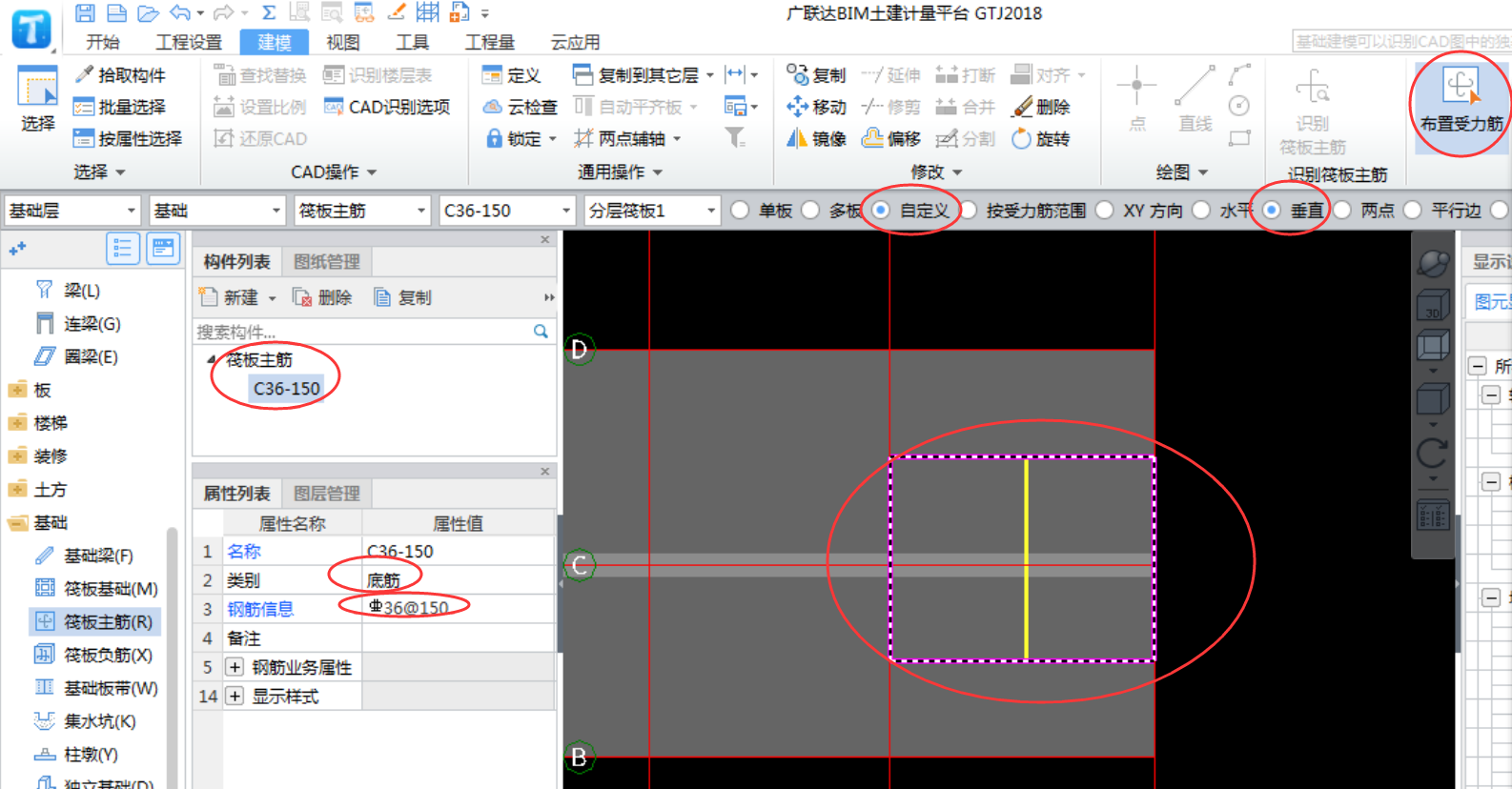This screenshot has width=1512, height=789.
Task: Open the C36-150 component dropdown
Action: 507,211
